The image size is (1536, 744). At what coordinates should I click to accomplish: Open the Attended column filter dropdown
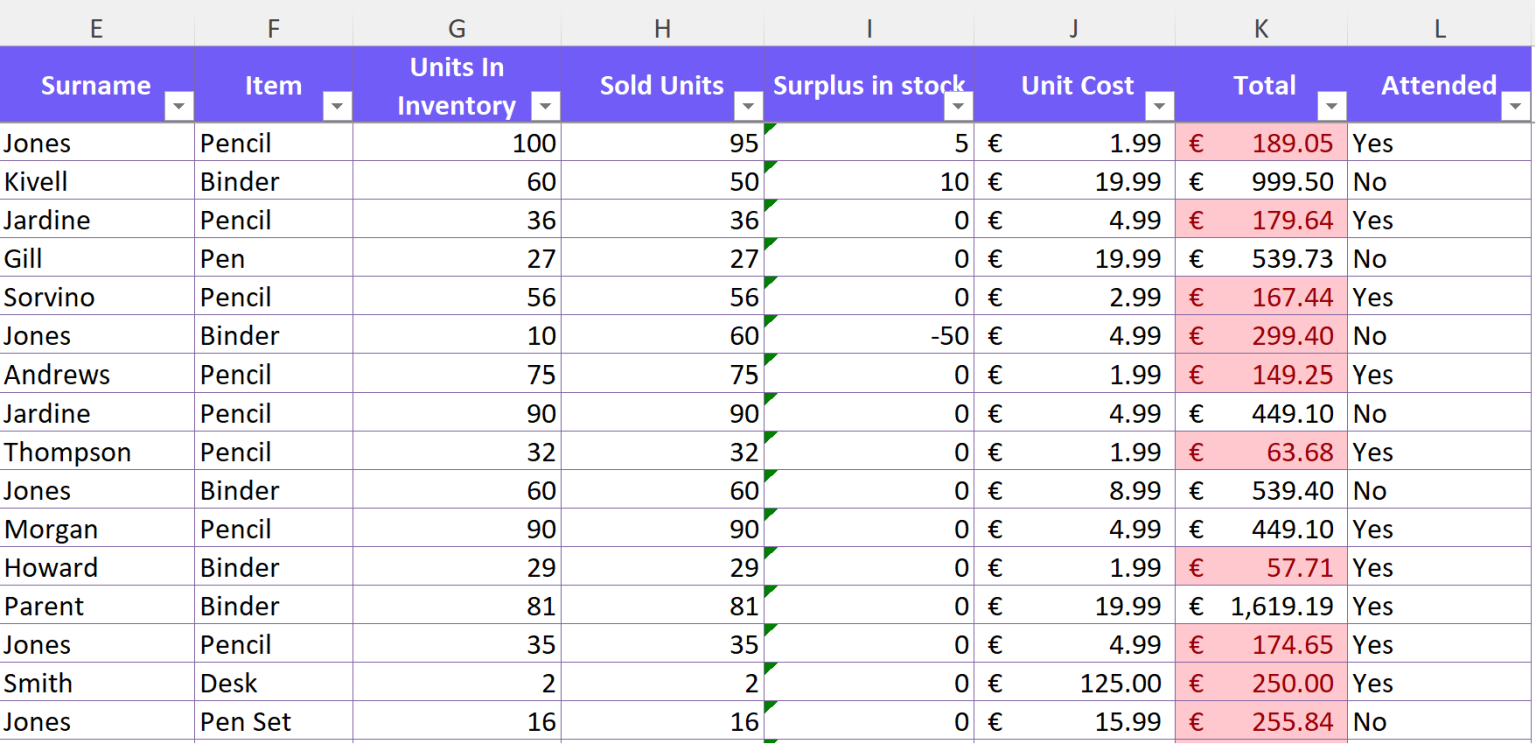[1516, 106]
